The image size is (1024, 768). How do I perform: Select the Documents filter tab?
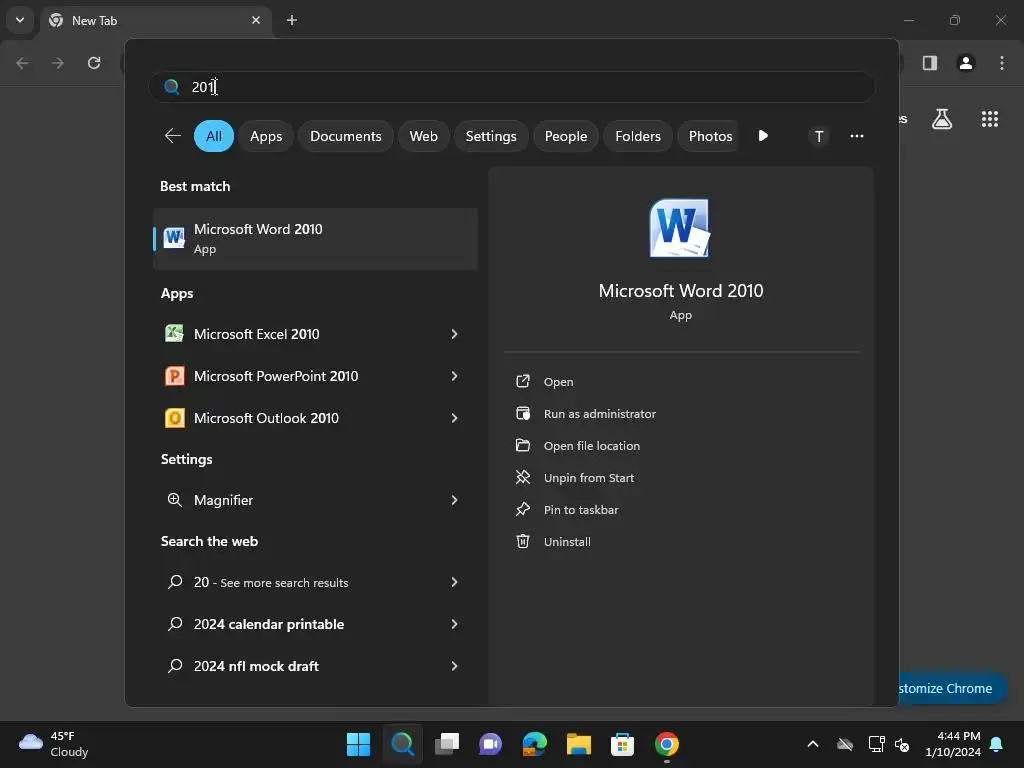[345, 136]
